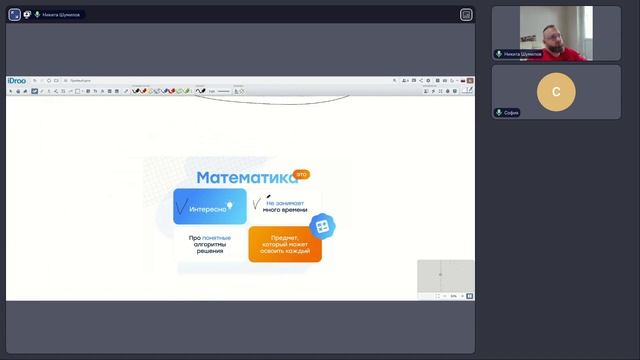Viewport: 640px width, 360px height.
Task: Click the pencil icon at toolbar right
Action: pos(471,89)
